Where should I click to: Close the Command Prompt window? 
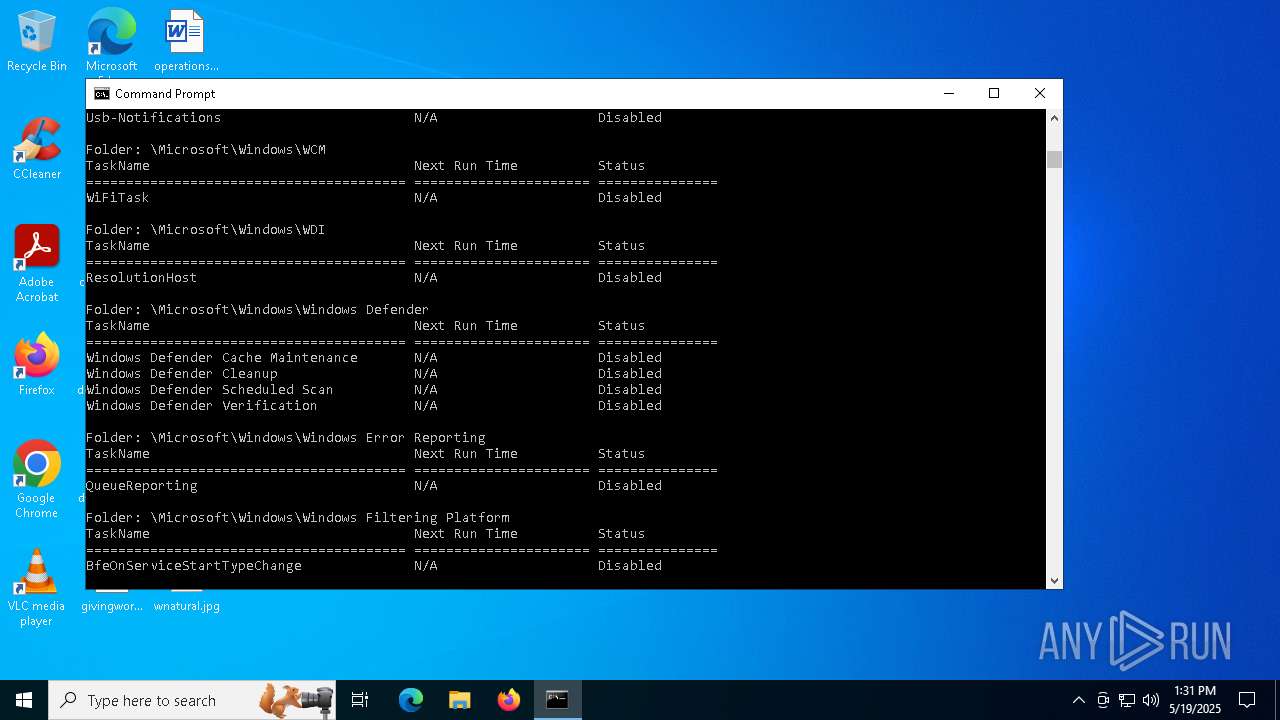1040,94
